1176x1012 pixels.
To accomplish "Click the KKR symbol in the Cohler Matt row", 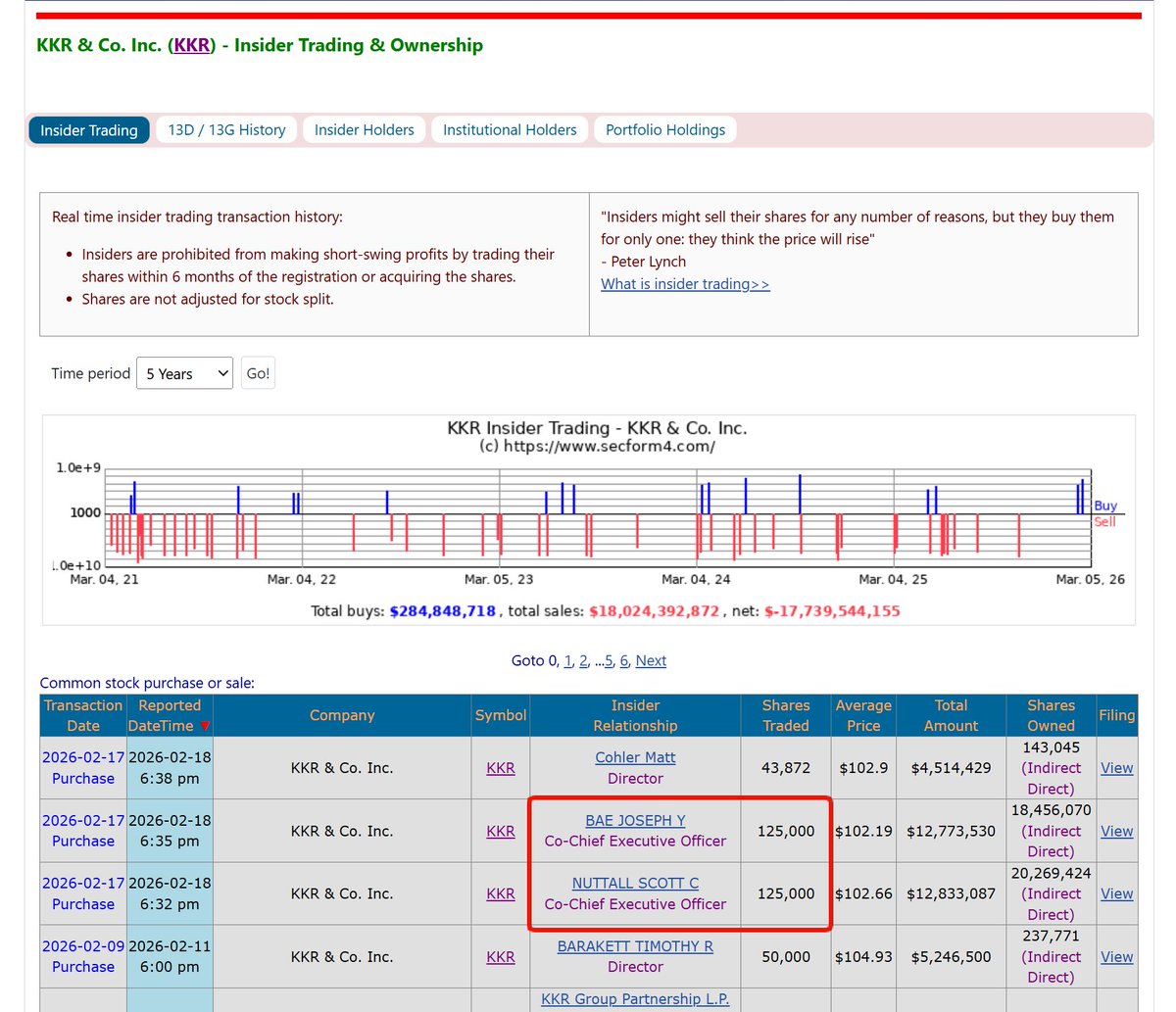I will (x=501, y=768).
